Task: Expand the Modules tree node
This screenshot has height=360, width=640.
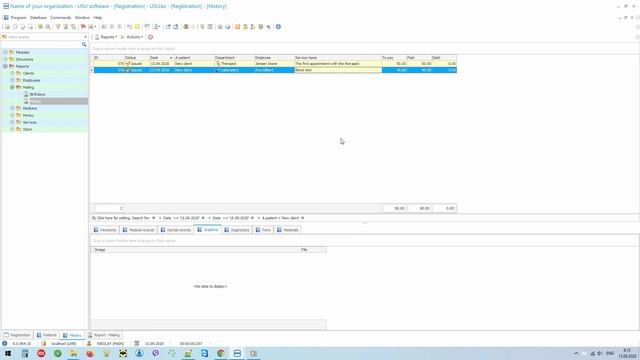Action: point(5,52)
